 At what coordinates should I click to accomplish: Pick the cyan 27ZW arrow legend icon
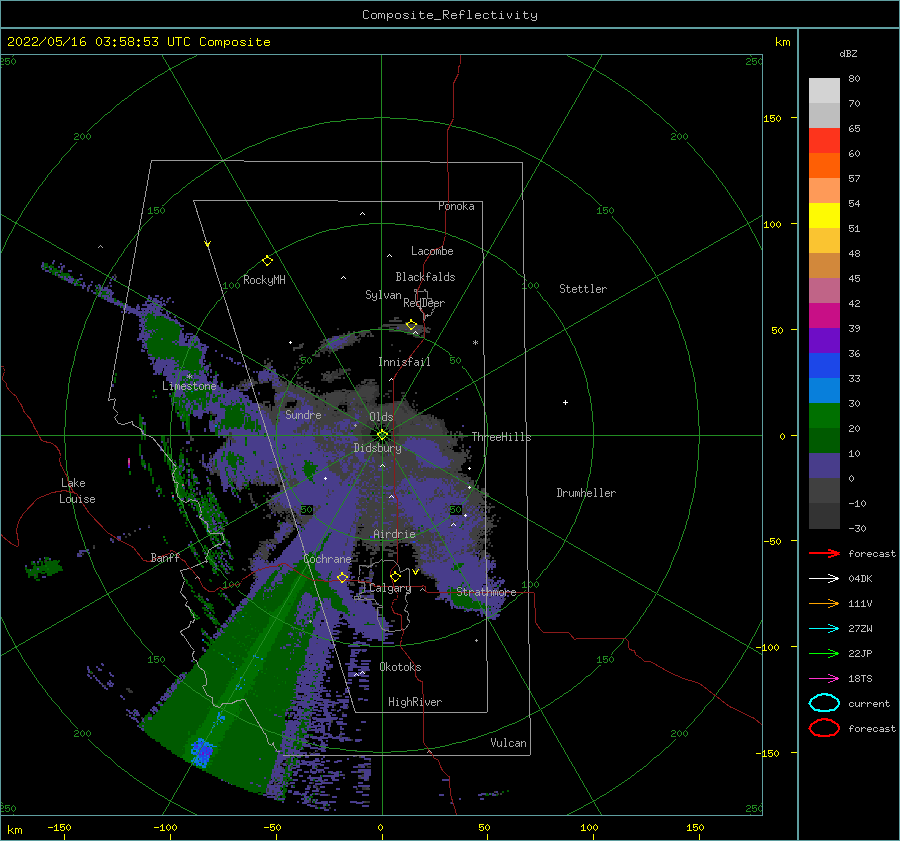pyautogui.click(x=824, y=629)
